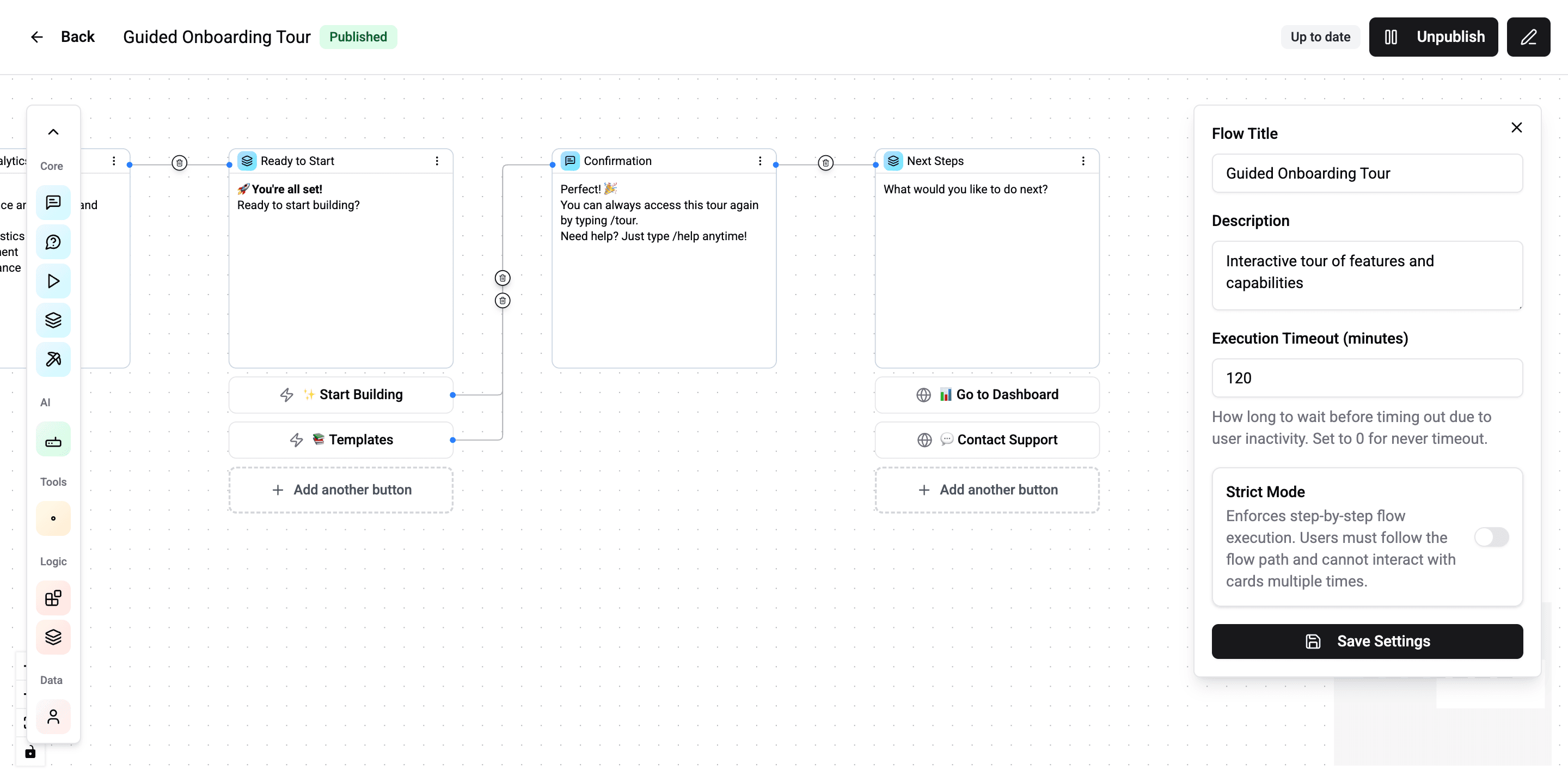Save Settings in the flow panel
The image size is (1568, 782).
point(1367,641)
